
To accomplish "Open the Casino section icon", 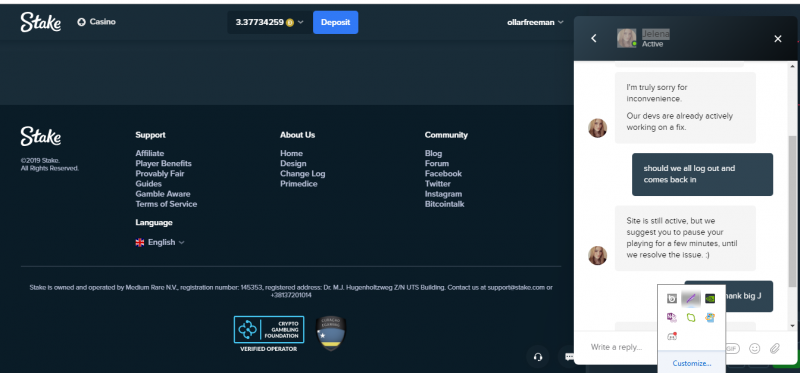I will 81,22.
